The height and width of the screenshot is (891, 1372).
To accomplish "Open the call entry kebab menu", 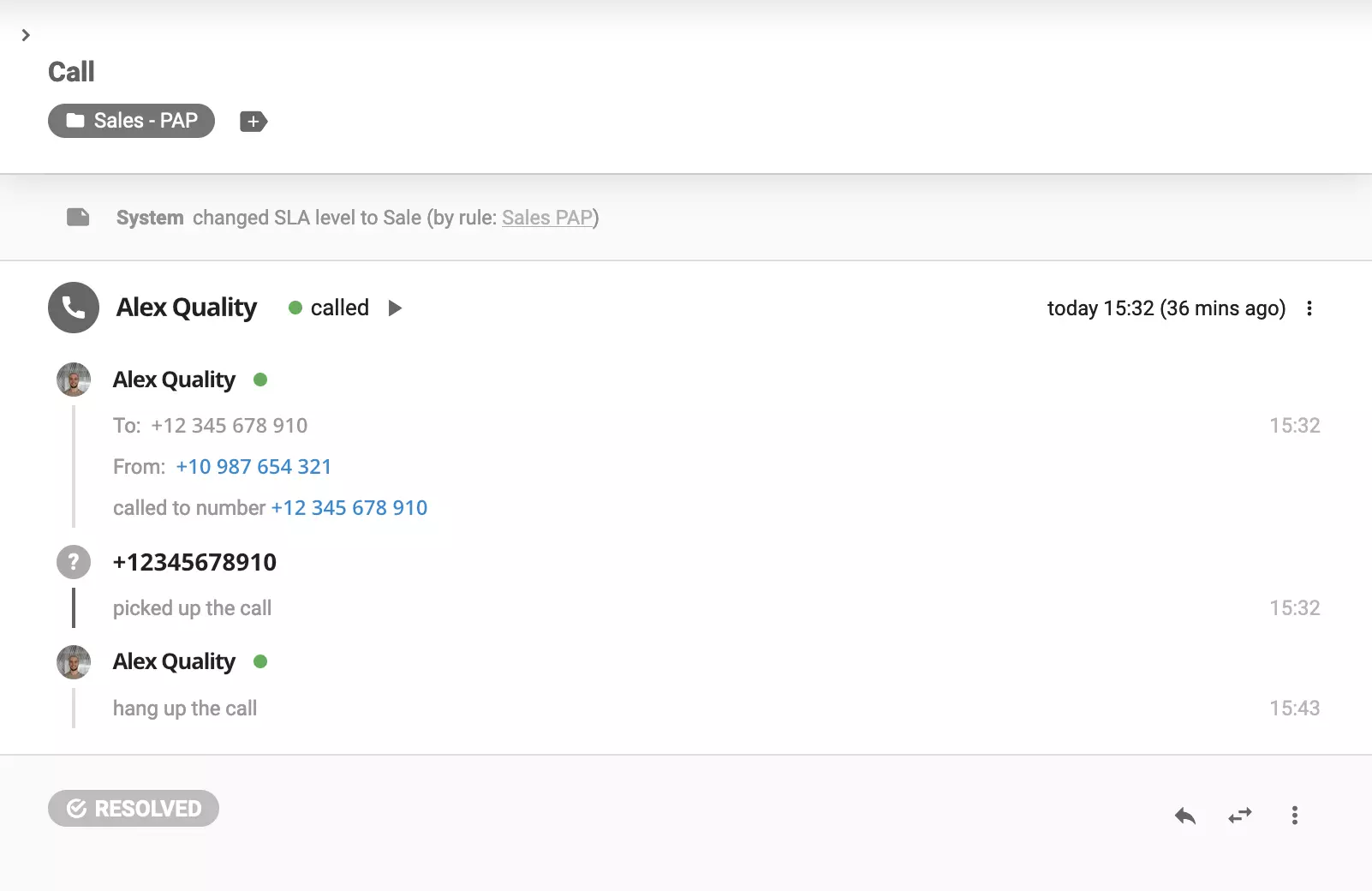I will (x=1309, y=308).
